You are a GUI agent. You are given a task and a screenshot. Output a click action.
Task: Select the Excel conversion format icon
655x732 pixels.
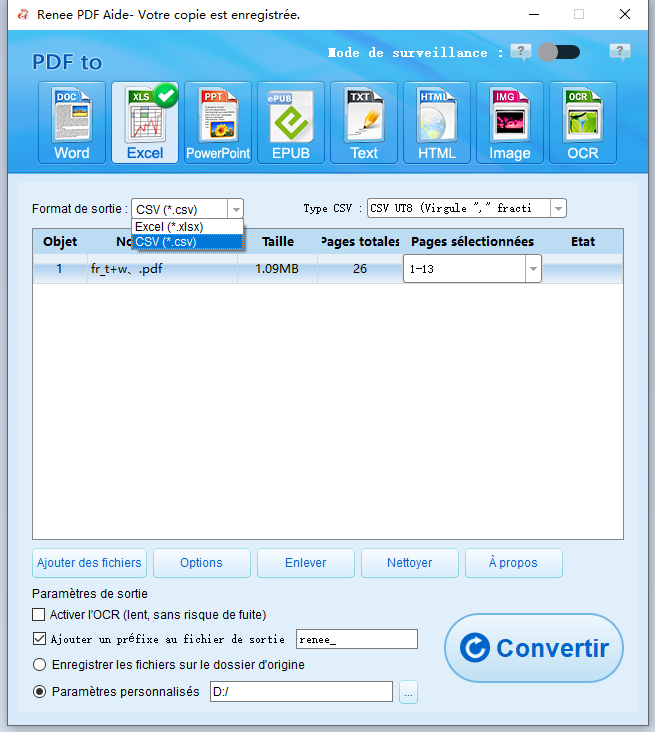pyautogui.click(x=145, y=123)
